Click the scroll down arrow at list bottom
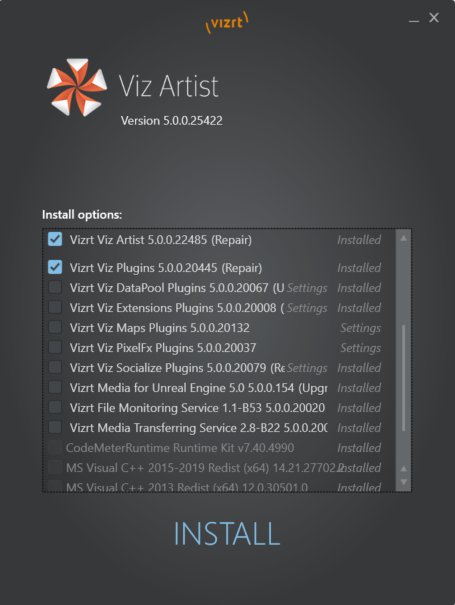 tap(404, 482)
